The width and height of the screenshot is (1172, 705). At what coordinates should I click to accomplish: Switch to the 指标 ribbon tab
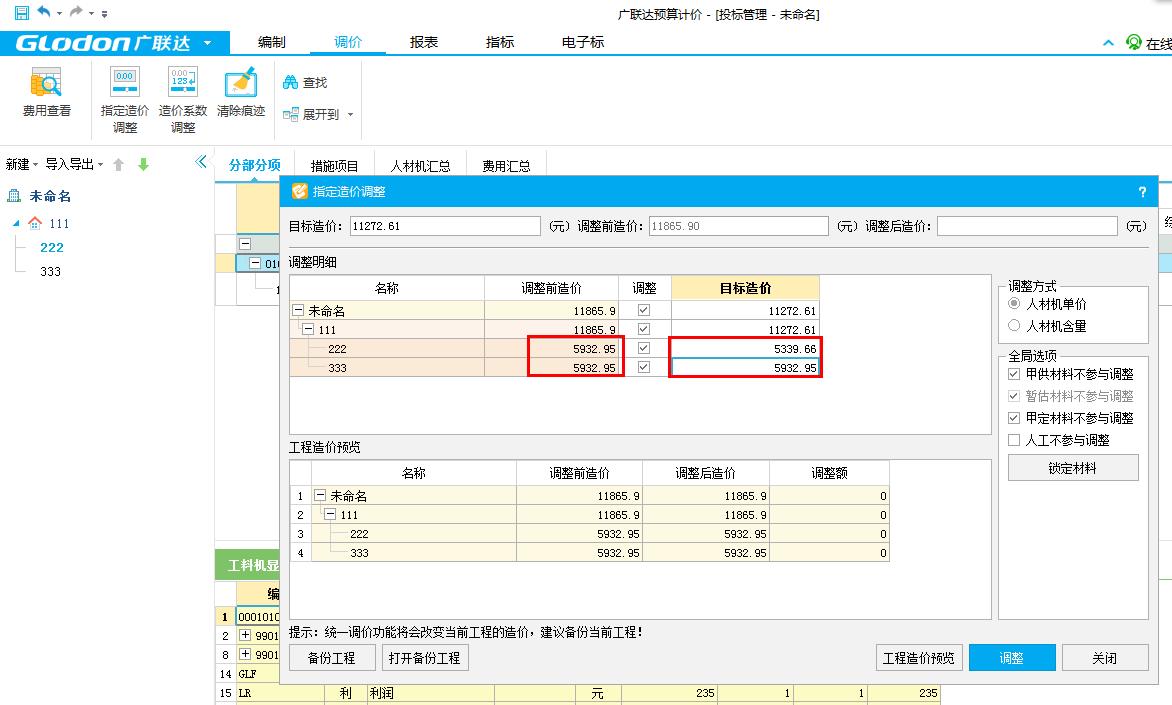500,43
